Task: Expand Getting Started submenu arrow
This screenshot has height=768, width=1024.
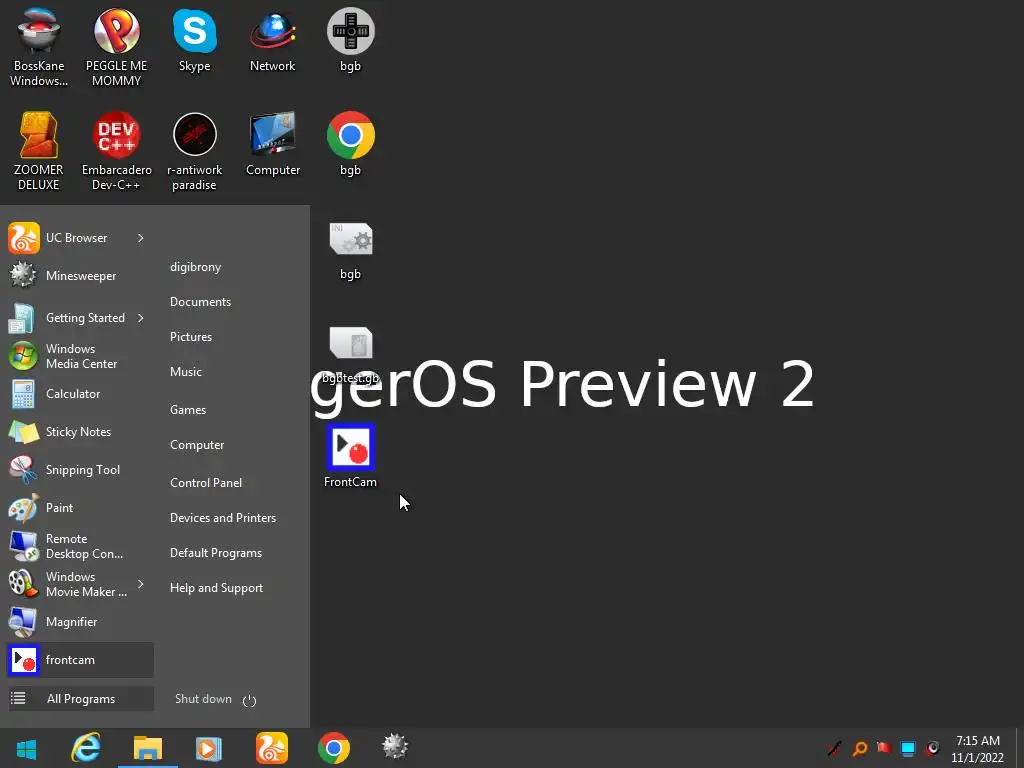Action: (140, 317)
